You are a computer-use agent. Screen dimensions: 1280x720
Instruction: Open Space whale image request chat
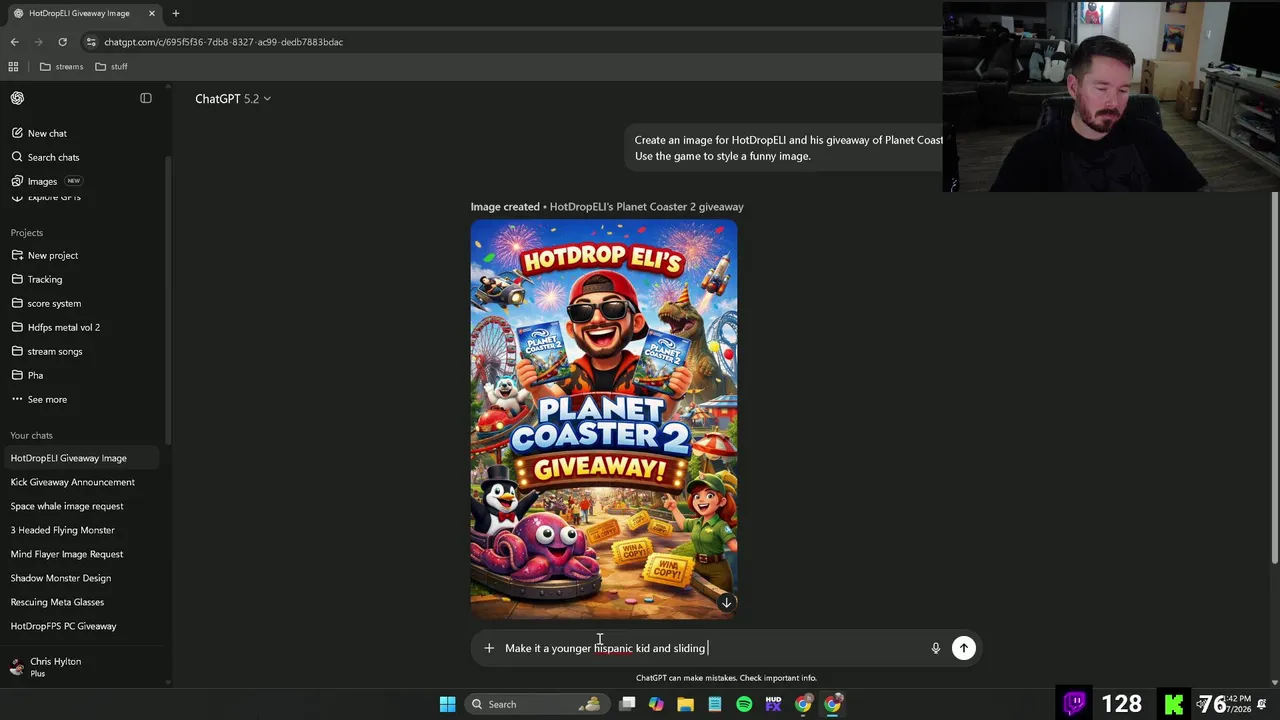[x=67, y=506]
